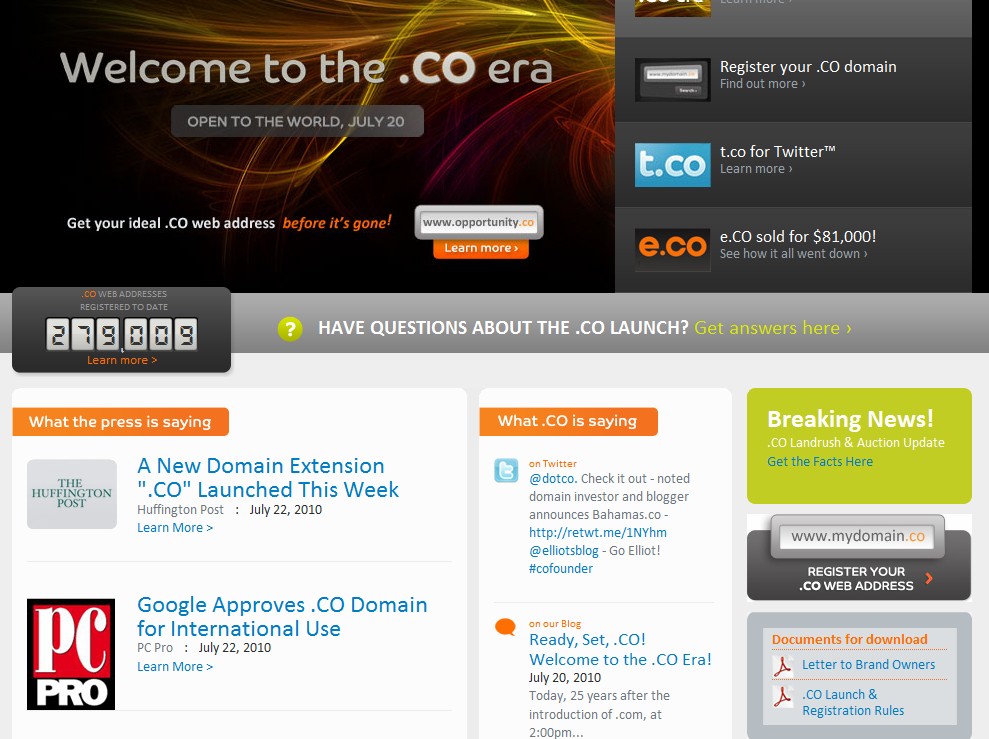989x739 pixels.
Task: Click Learn More under Huffington Post article
Action: tap(175, 528)
